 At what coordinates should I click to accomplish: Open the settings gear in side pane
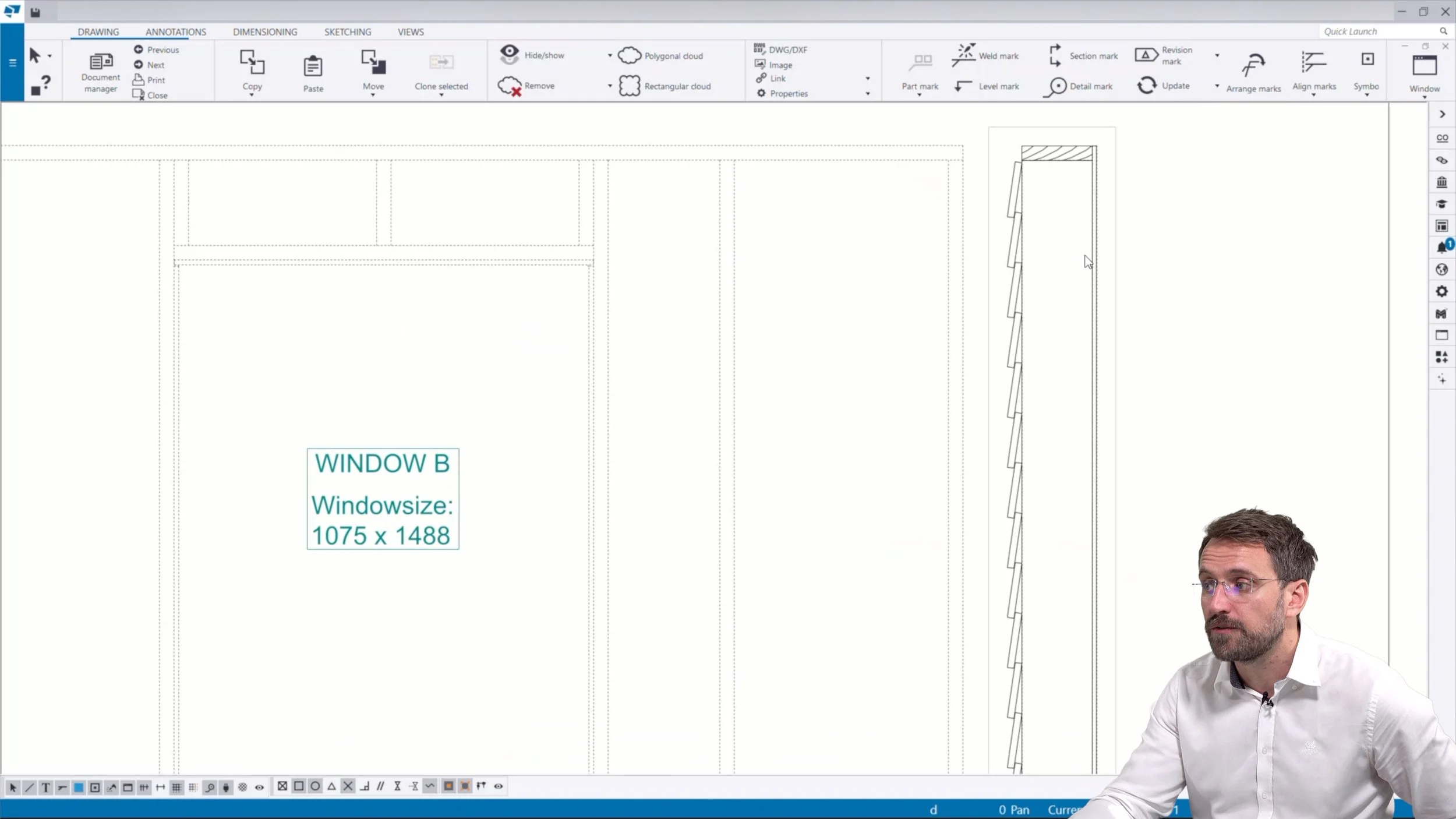tap(1442, 291)
